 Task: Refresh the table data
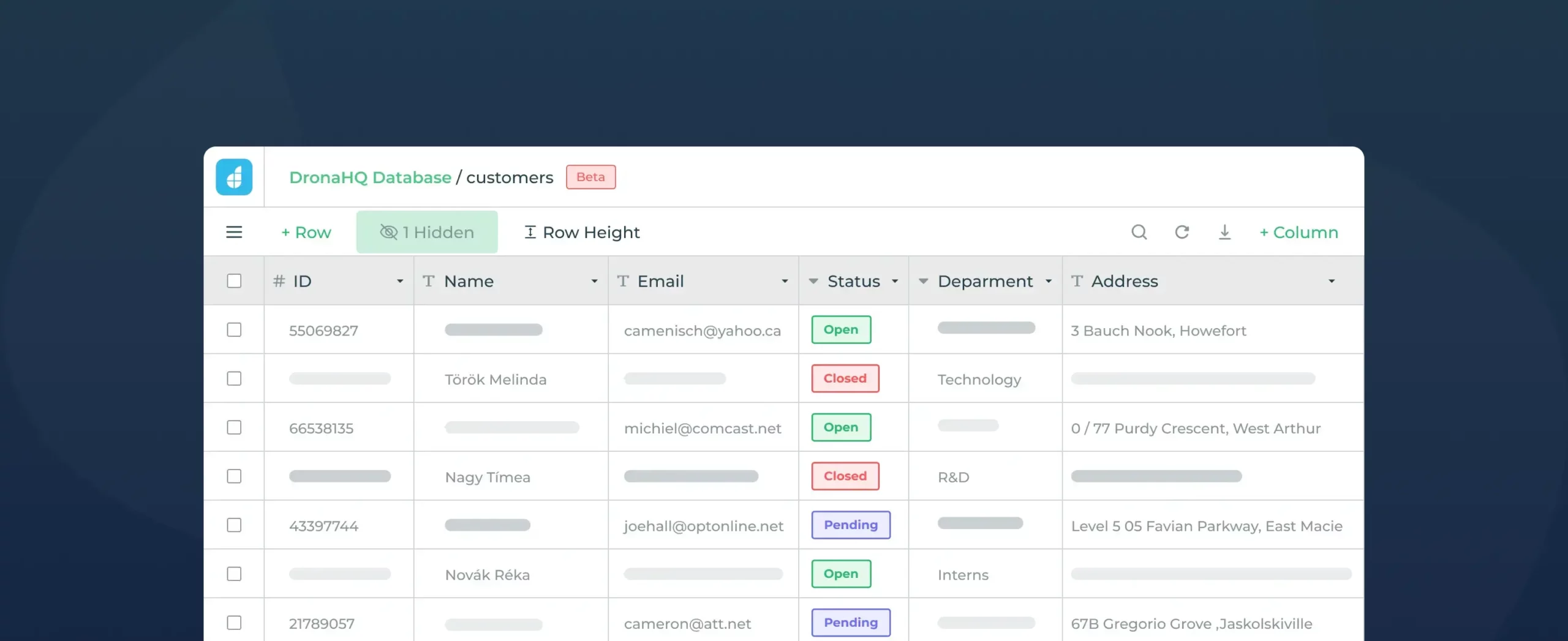click(x=1182, y=232)
